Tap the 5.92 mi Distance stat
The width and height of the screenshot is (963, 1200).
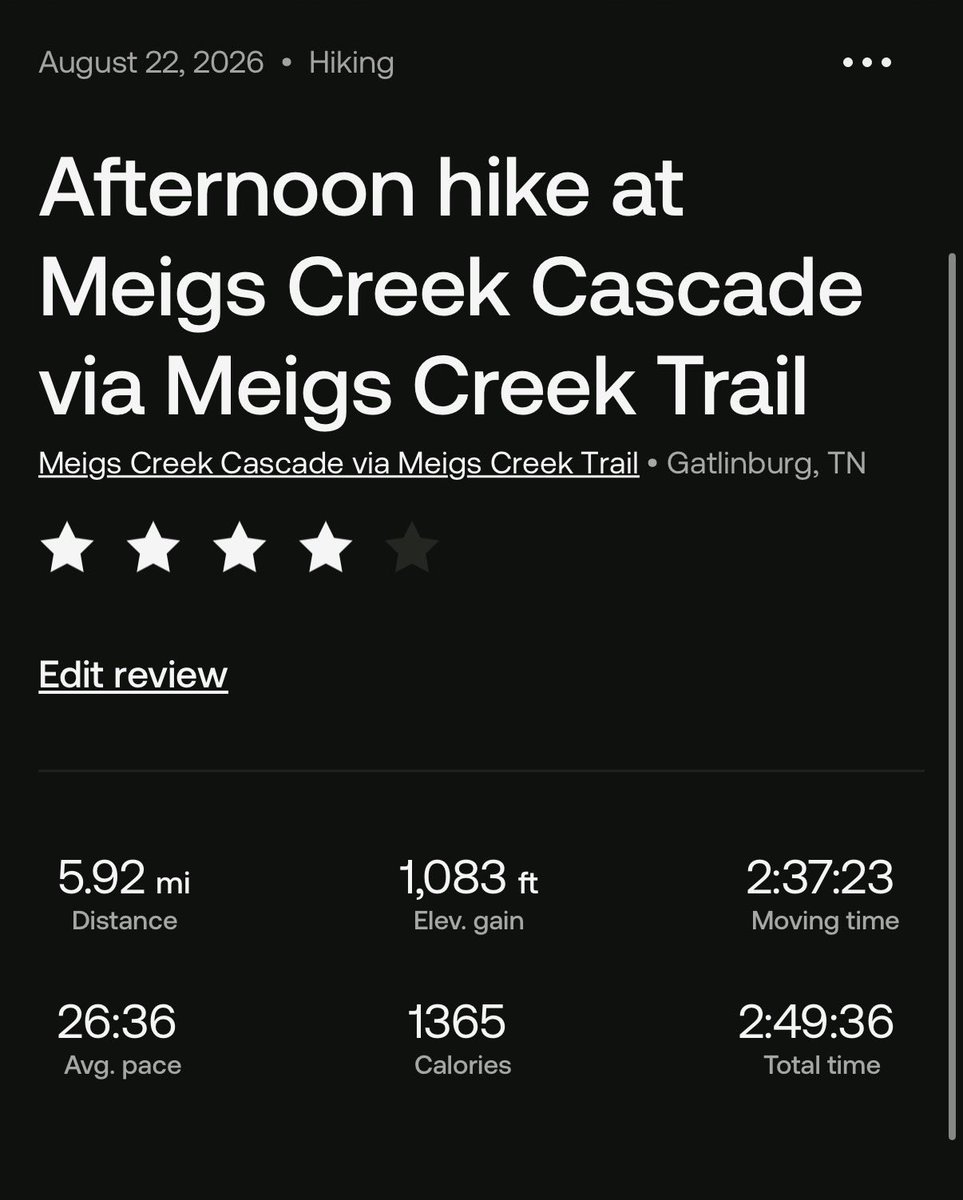point(124,896)
